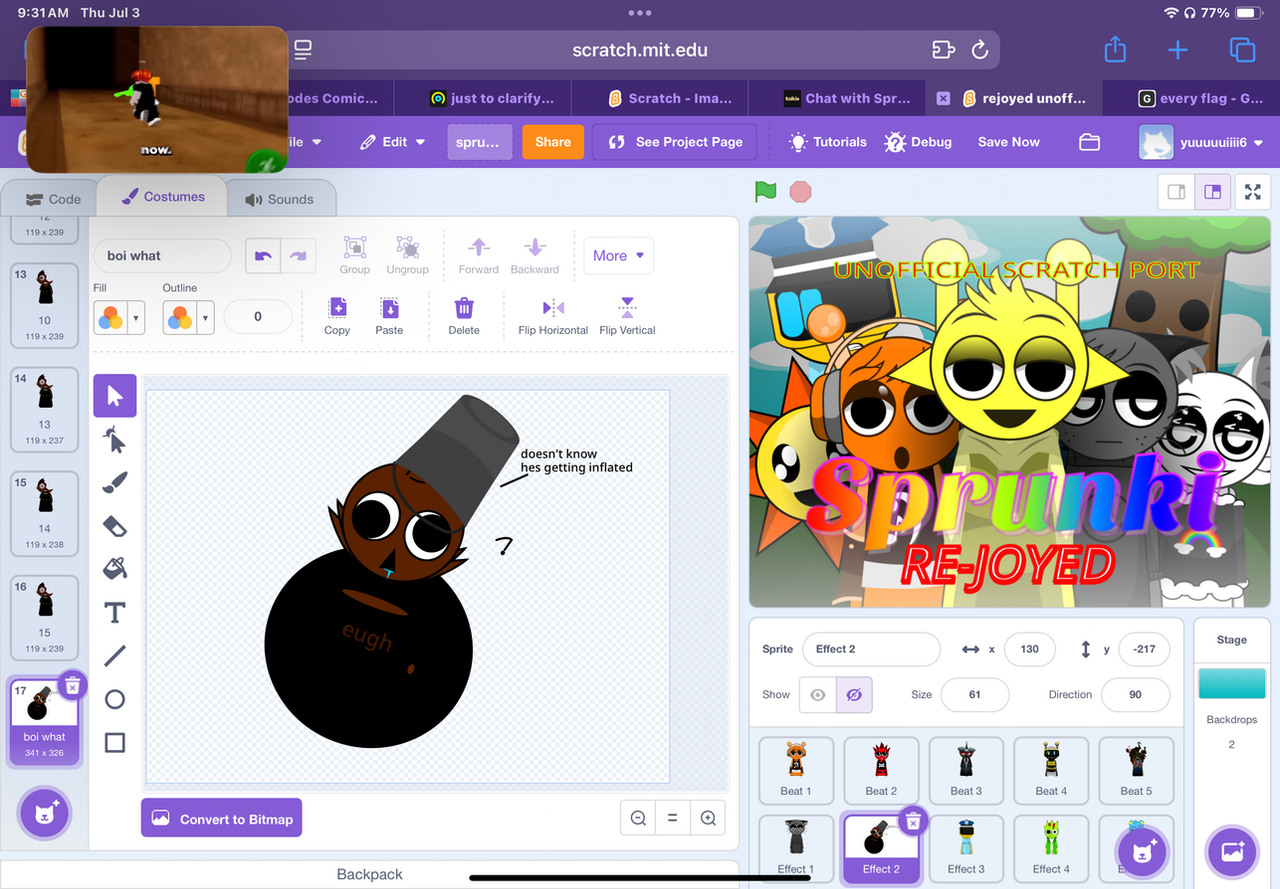Zoom out the costume canvas
Screen dimensions: 1280x889
638,818
